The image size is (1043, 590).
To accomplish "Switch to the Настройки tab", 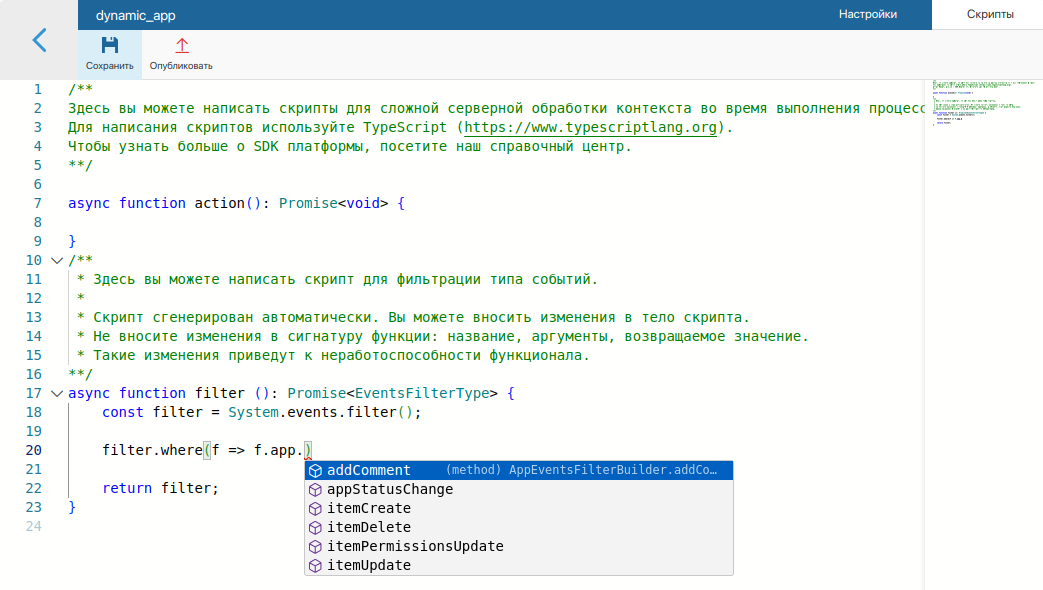I will click(x=867, y=14).
